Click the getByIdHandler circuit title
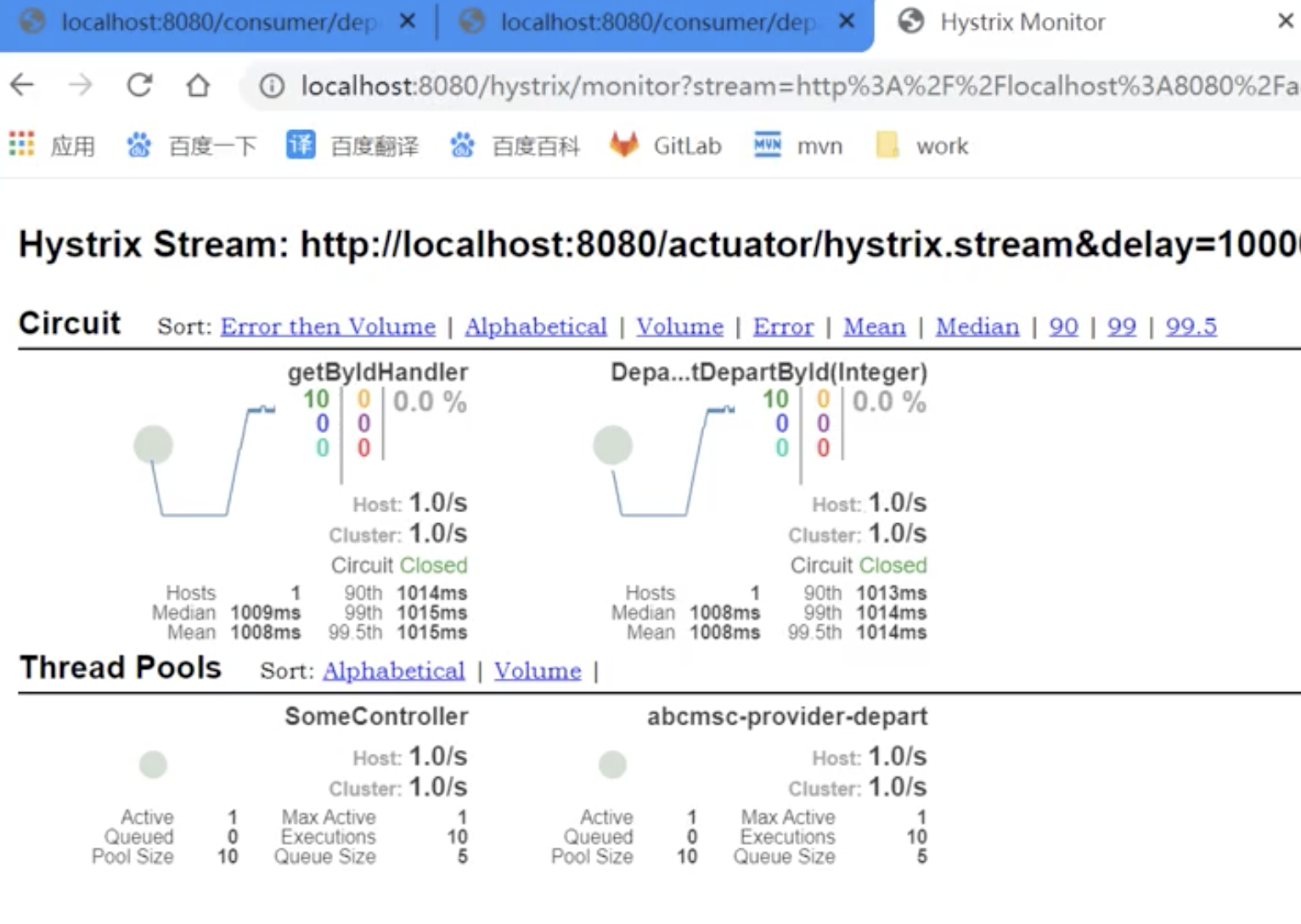This screenshot has height=924, width=1301. [378, 372]
